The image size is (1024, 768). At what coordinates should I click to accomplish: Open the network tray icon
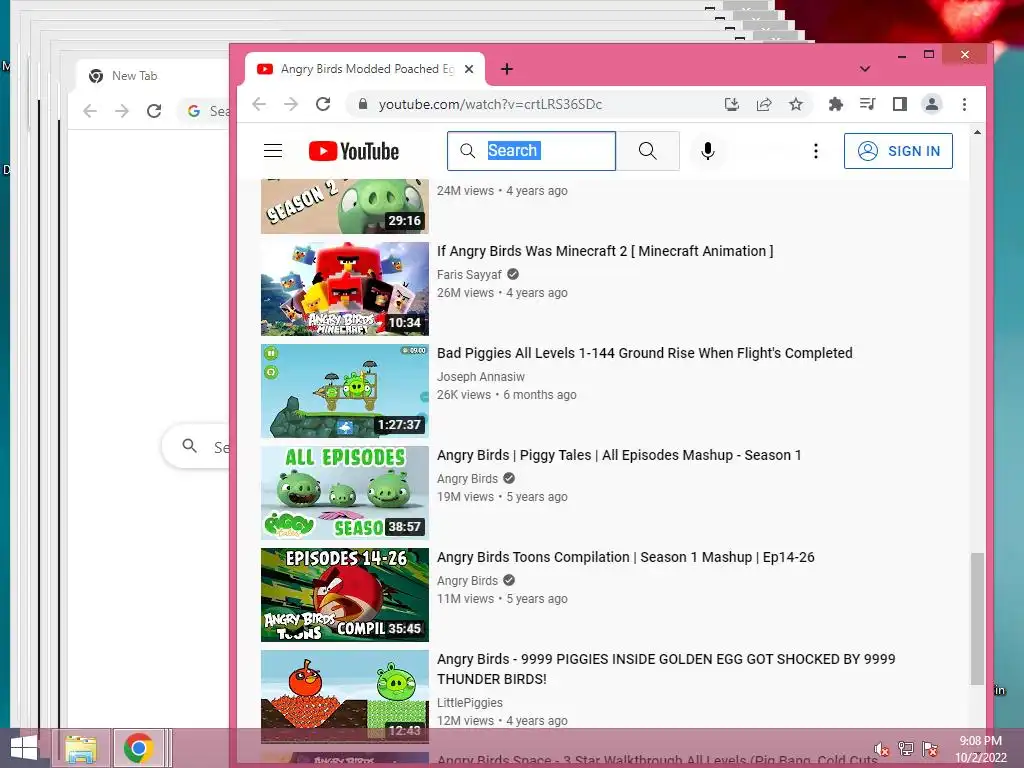906,749
